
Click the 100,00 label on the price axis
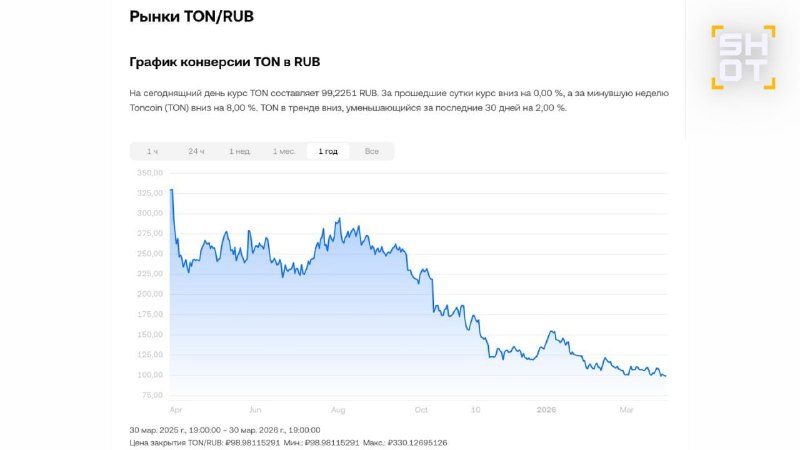150,375
